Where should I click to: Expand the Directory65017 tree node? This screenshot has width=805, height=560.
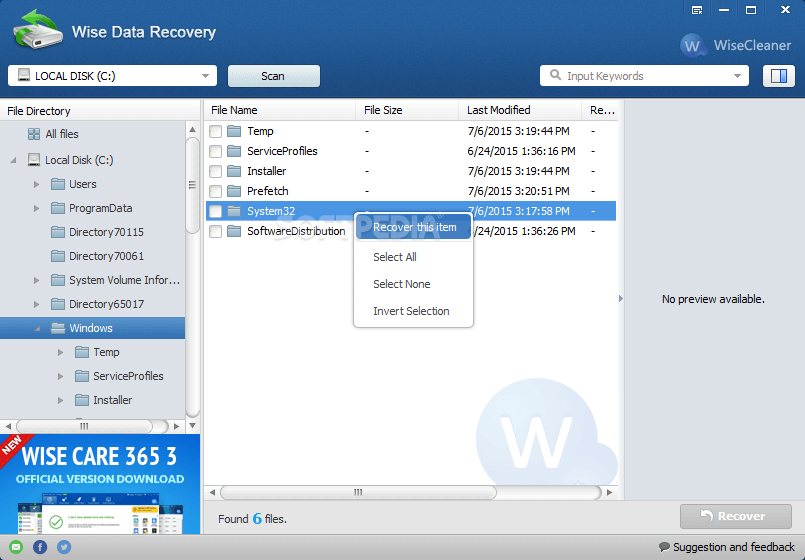pyautogui.click(x=36, y=304)
